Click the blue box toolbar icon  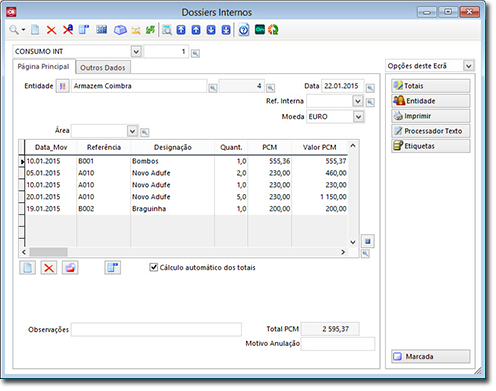(120, 30)
